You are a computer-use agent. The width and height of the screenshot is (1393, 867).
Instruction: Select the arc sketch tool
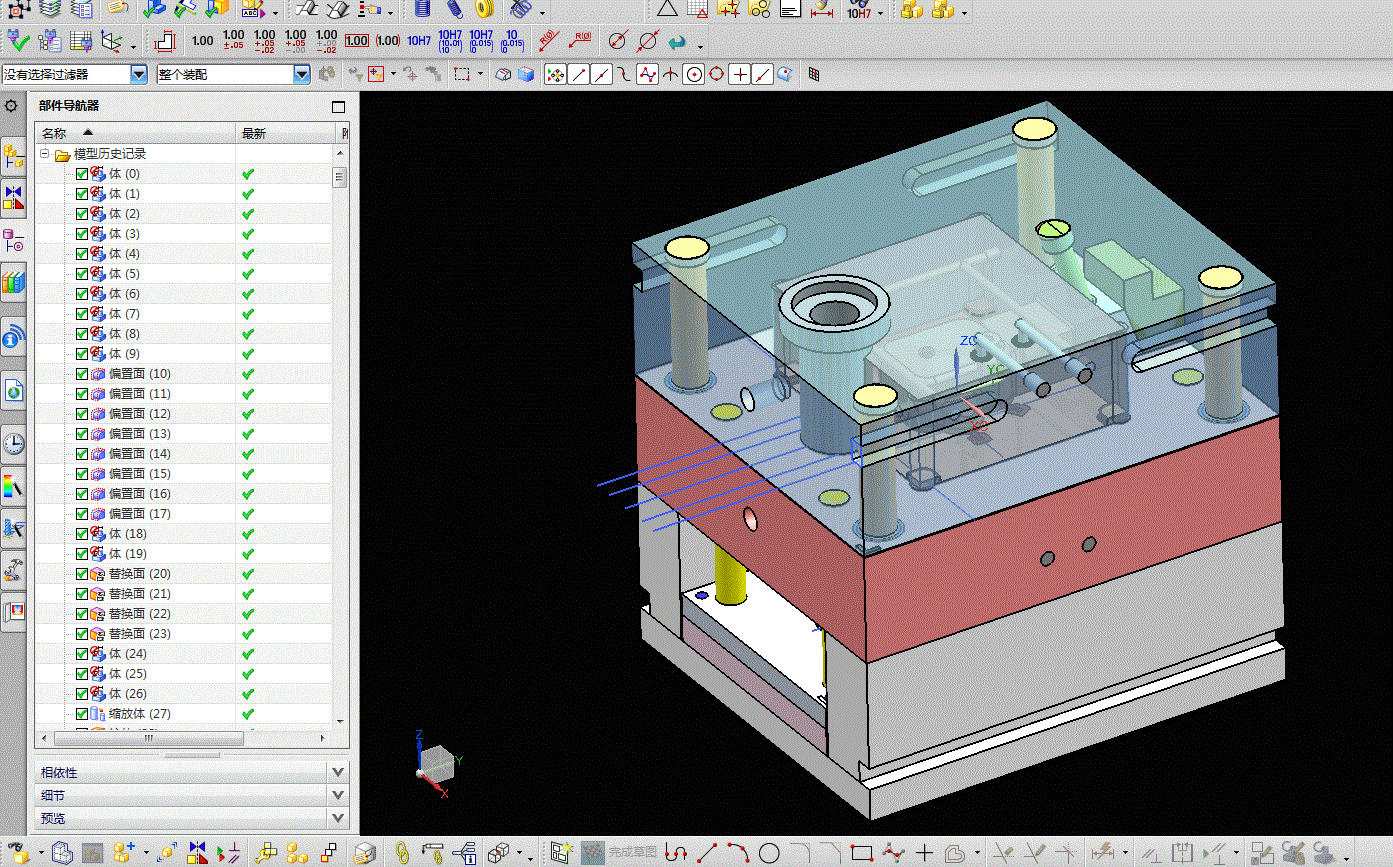point(738,853)
